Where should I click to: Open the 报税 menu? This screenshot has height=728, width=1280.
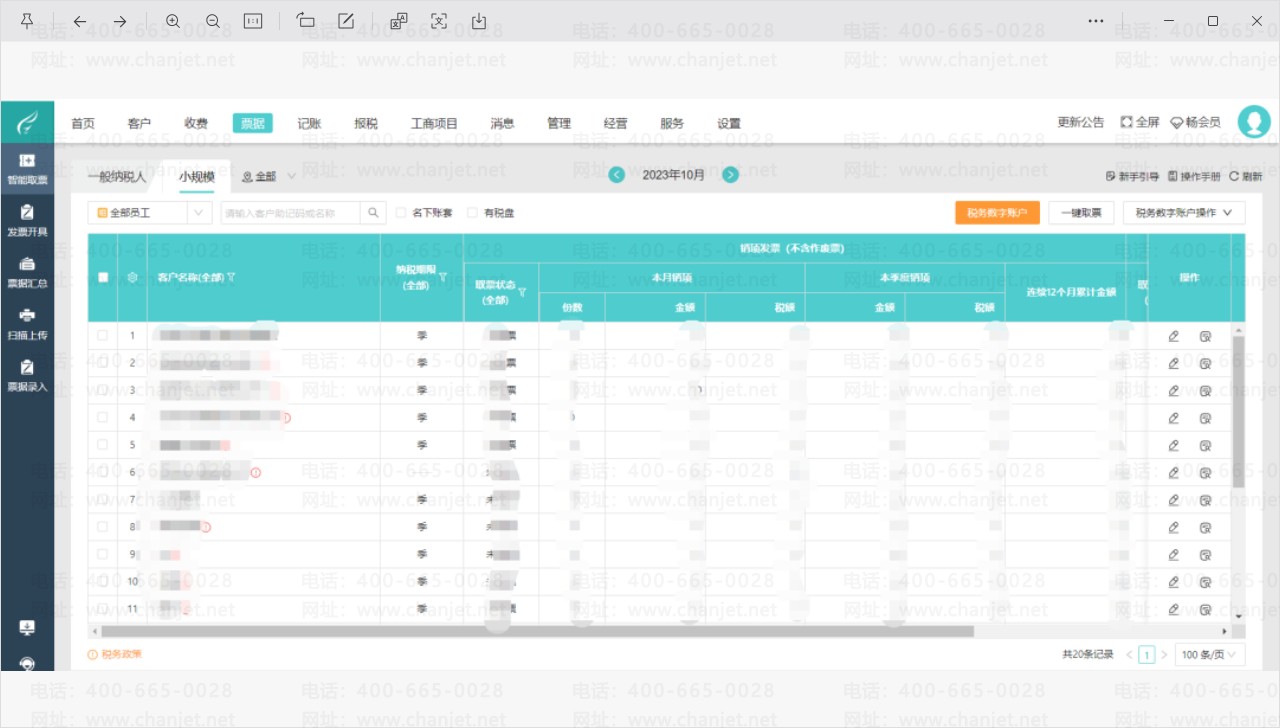(x=366, y=124)
